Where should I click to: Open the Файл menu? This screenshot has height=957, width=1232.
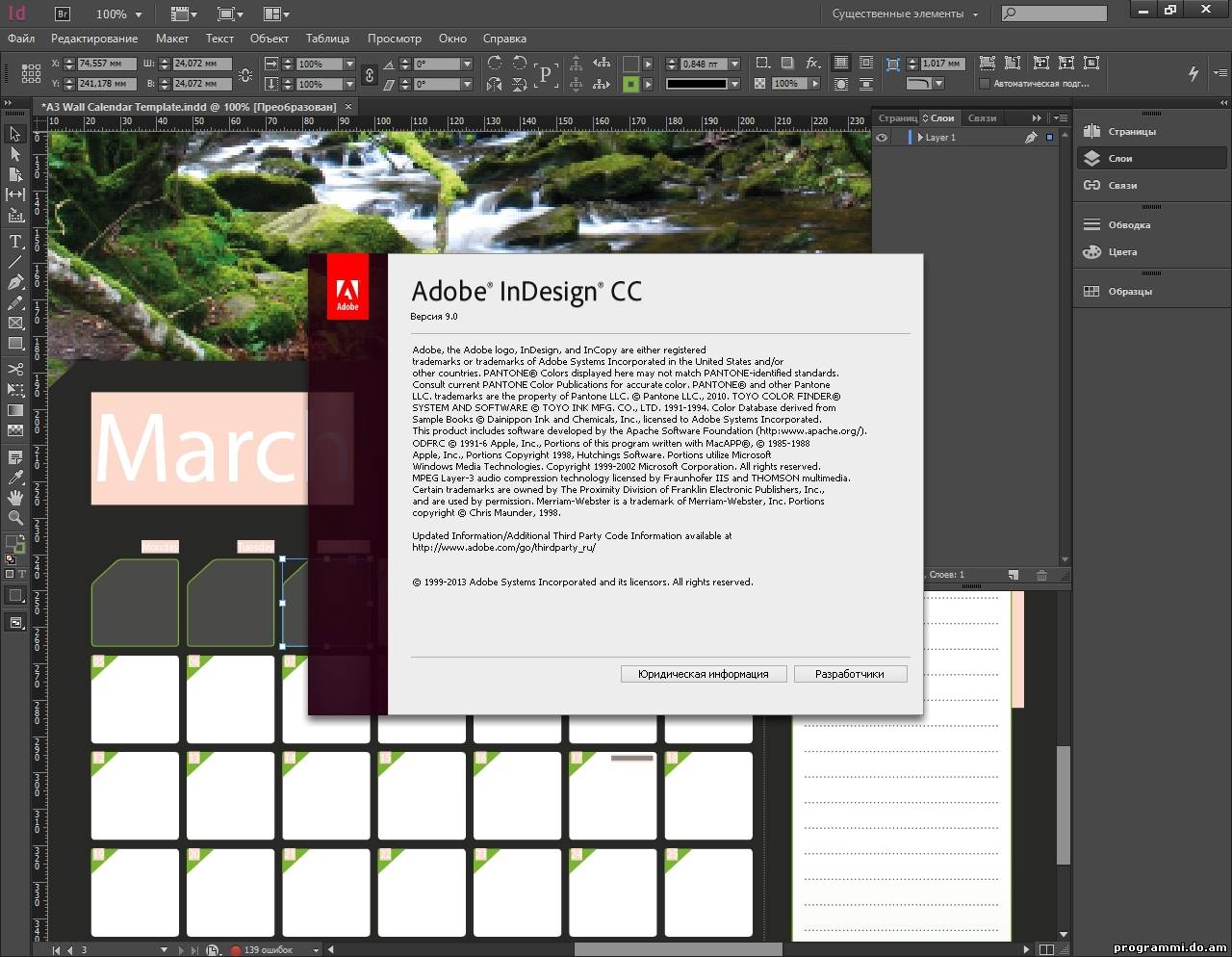point(21,39)
